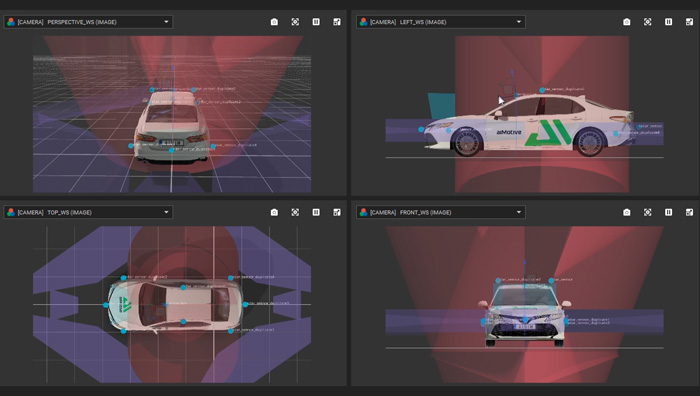Open the TOP_WS camera dropdown
The width and height of the screenshot is (700, 396).
(88, 213)
